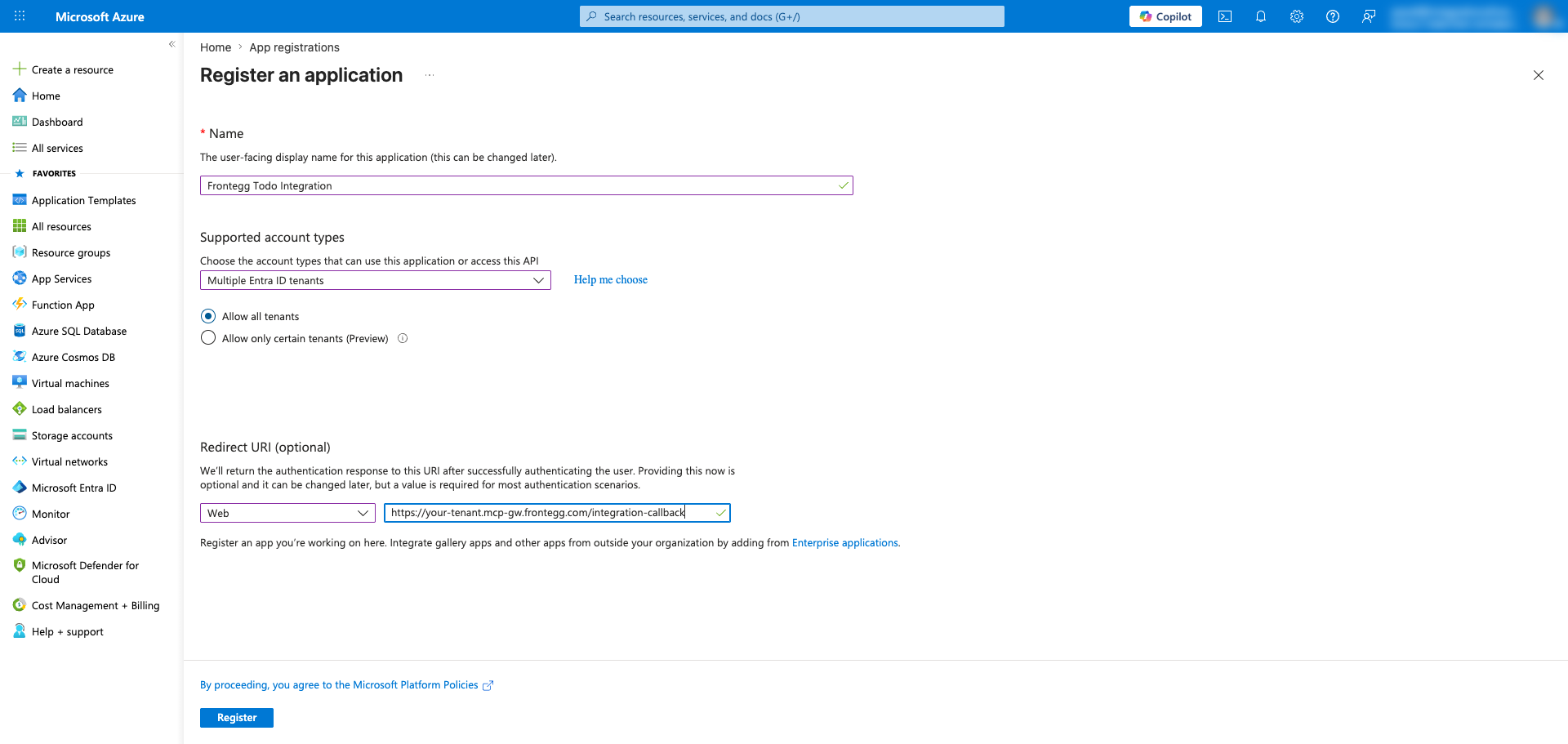Click the Name field with Frontegg Todo Integration
Viewport: 1568px width, 744px height.
tap(527, 185)
